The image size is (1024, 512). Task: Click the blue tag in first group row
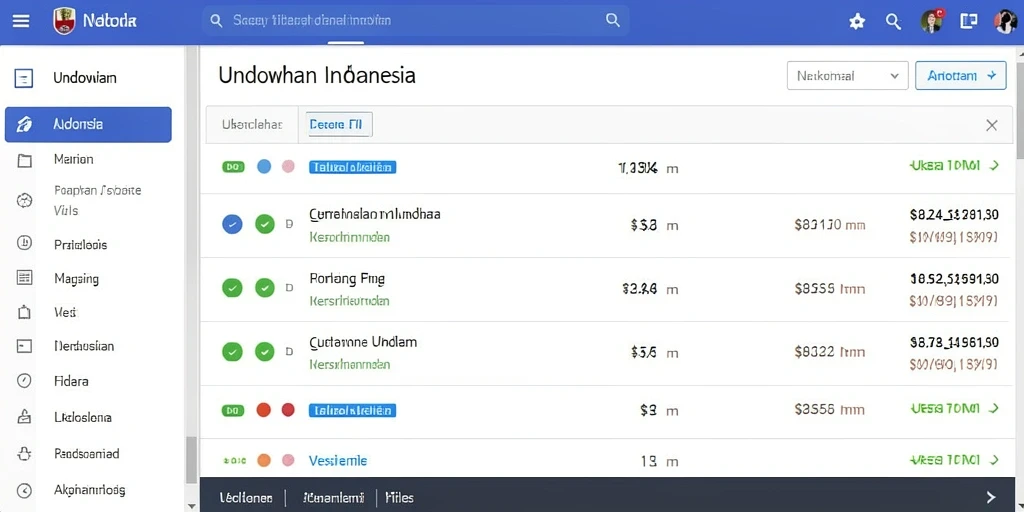(353, 167)
